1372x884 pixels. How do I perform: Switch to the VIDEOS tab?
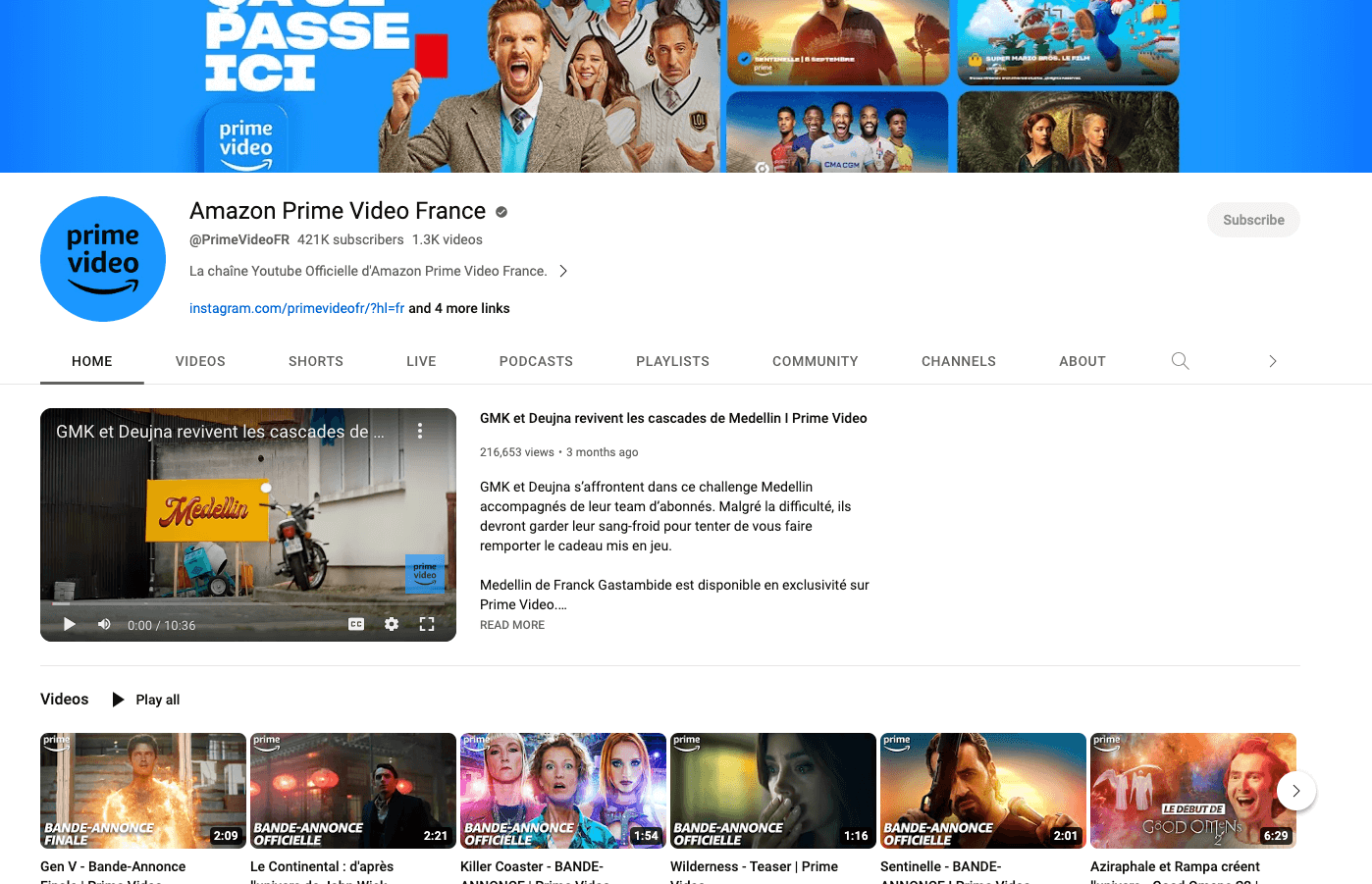click(200, 361)
